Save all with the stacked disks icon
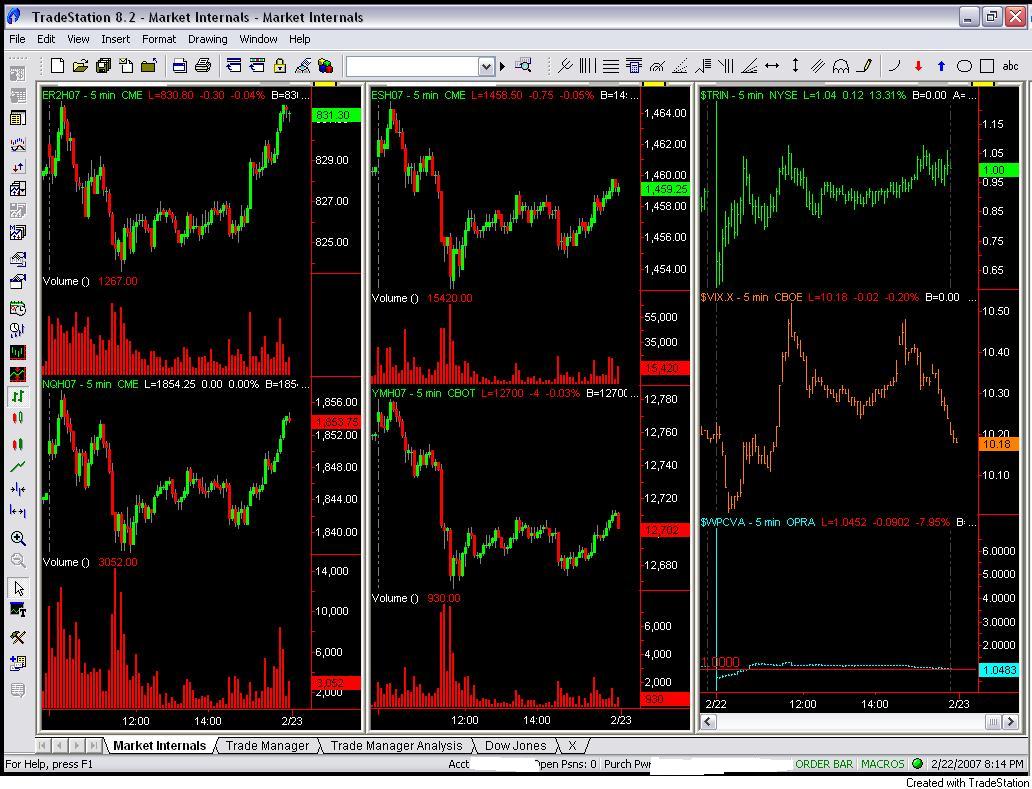1032x789 pixels. point(103,65)
